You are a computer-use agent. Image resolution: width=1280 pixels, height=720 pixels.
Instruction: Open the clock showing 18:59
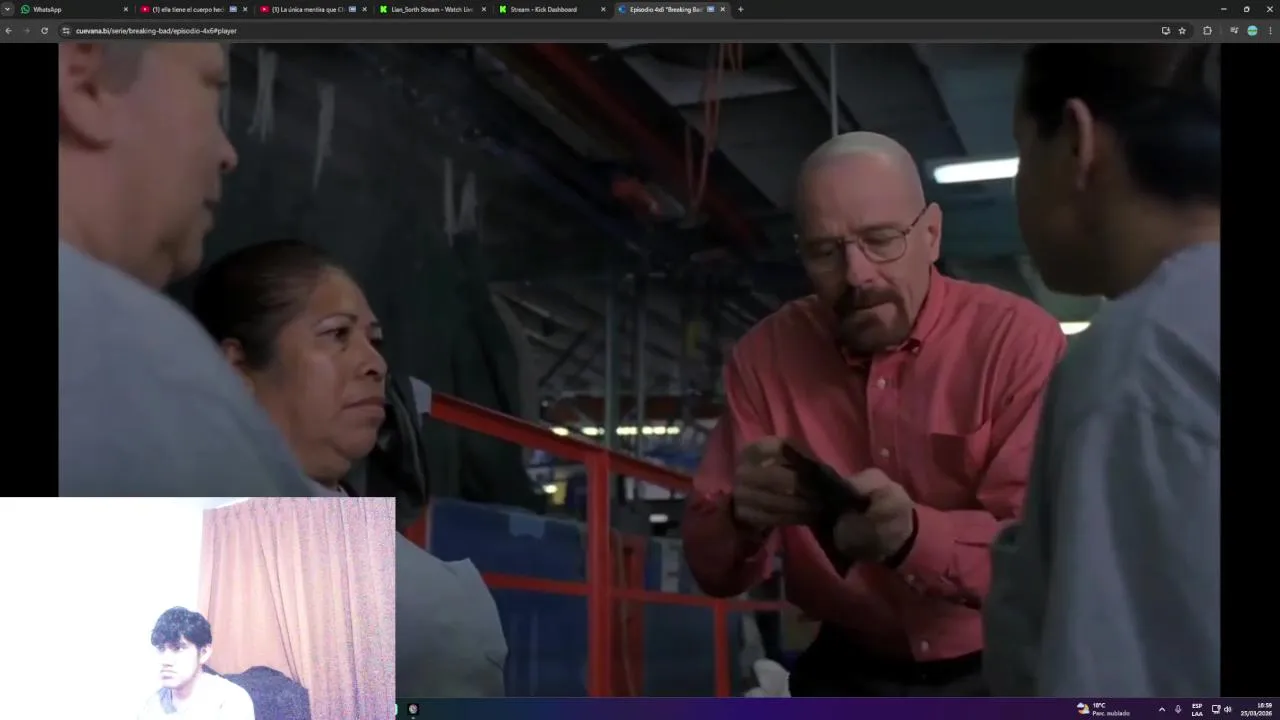(x=1258, y=709)
